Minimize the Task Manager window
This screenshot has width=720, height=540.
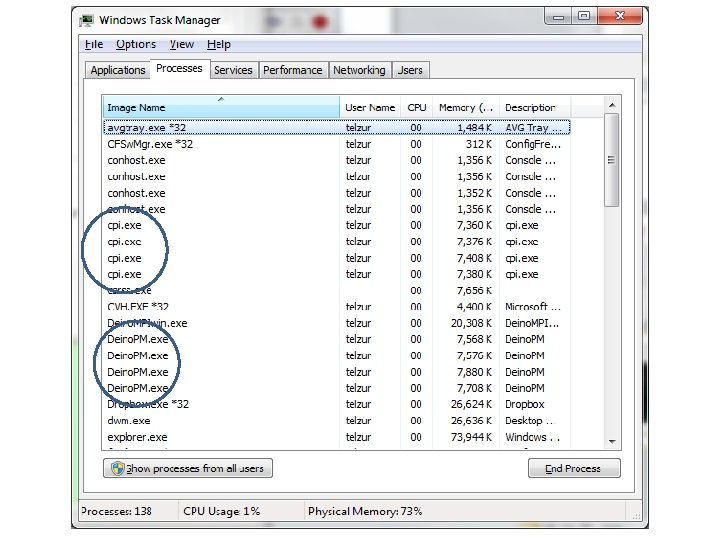click(x=558, y=17)
